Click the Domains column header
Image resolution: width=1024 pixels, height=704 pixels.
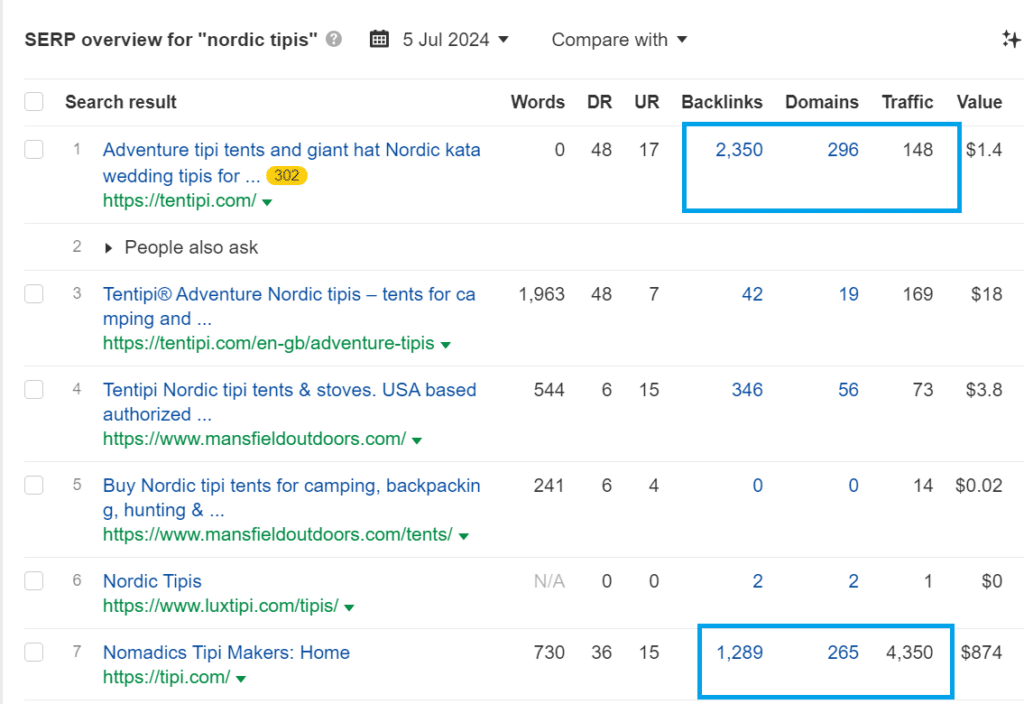coord(822,102)
